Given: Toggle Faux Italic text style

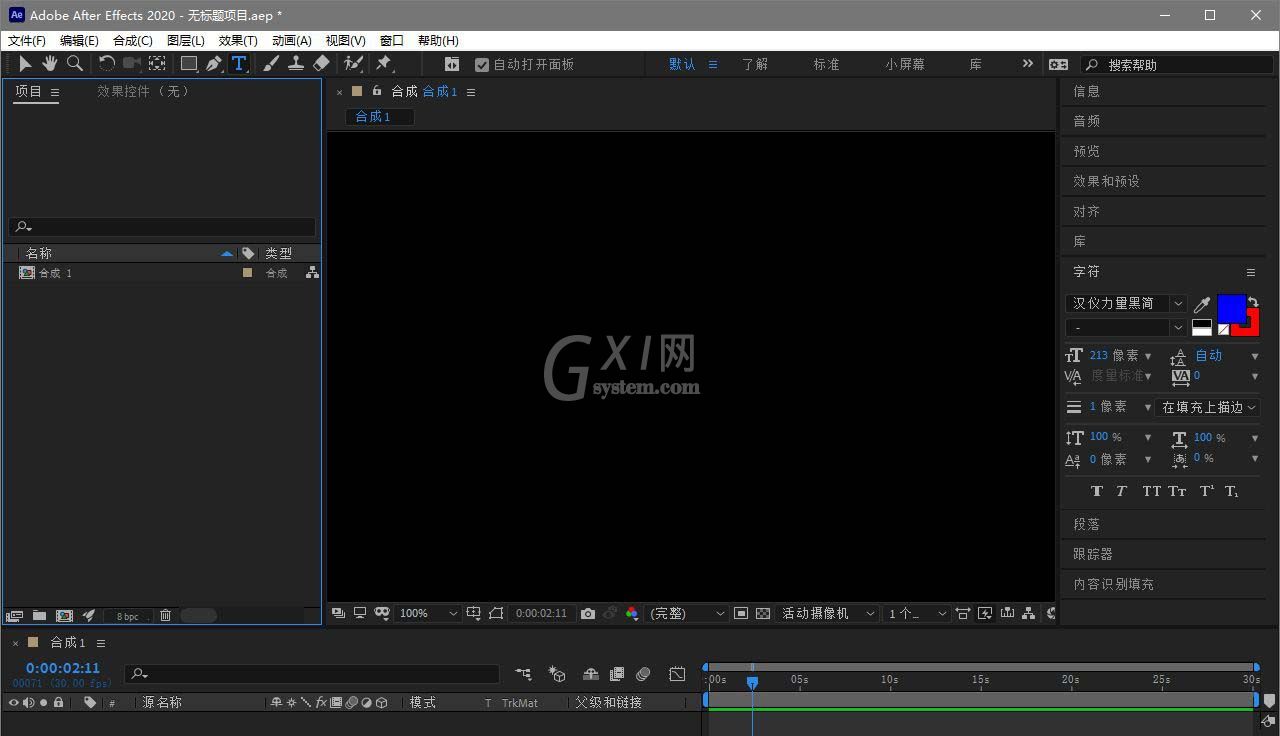Looking at the screenshot, I should 1121,491.
